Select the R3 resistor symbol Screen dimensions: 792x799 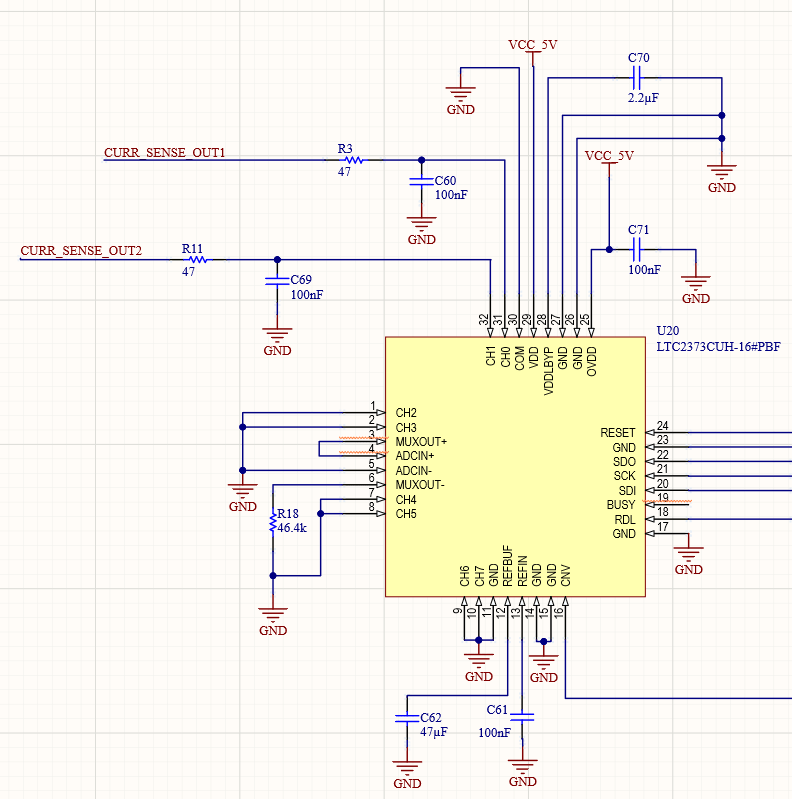click(x=353, y=160)
